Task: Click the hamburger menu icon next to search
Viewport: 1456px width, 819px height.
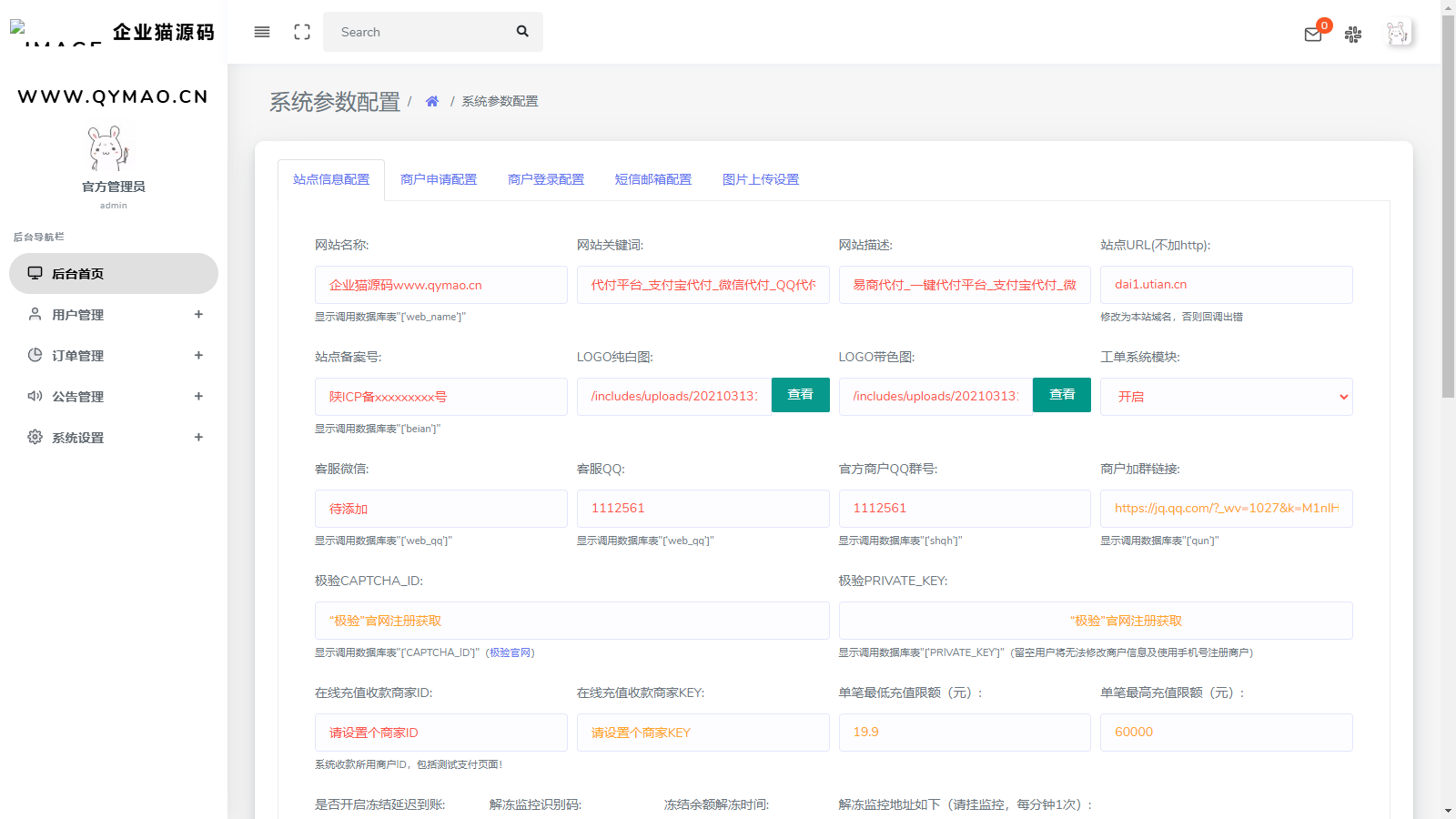Action: coord(261,32)
